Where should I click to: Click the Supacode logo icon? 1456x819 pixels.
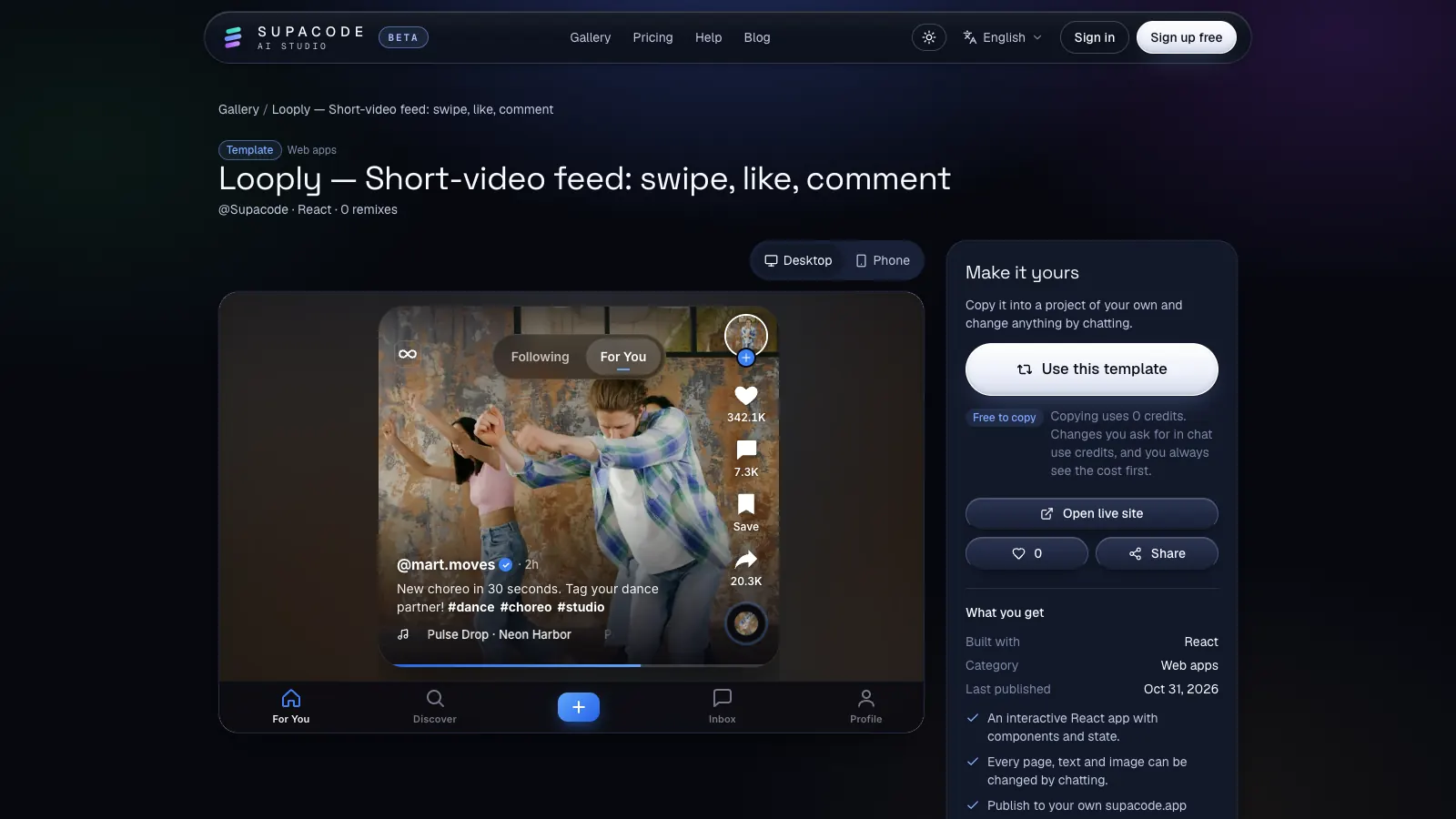233,37
